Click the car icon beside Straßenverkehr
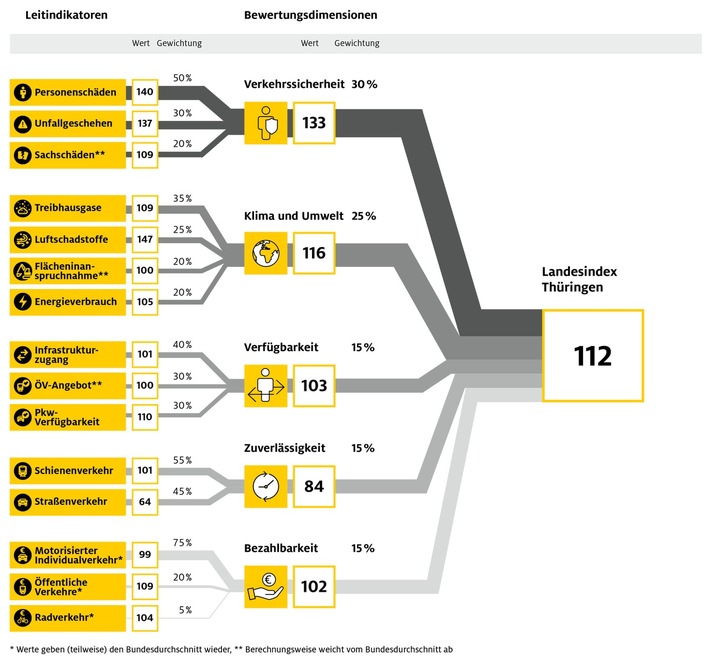 click(x=22, y=502)
